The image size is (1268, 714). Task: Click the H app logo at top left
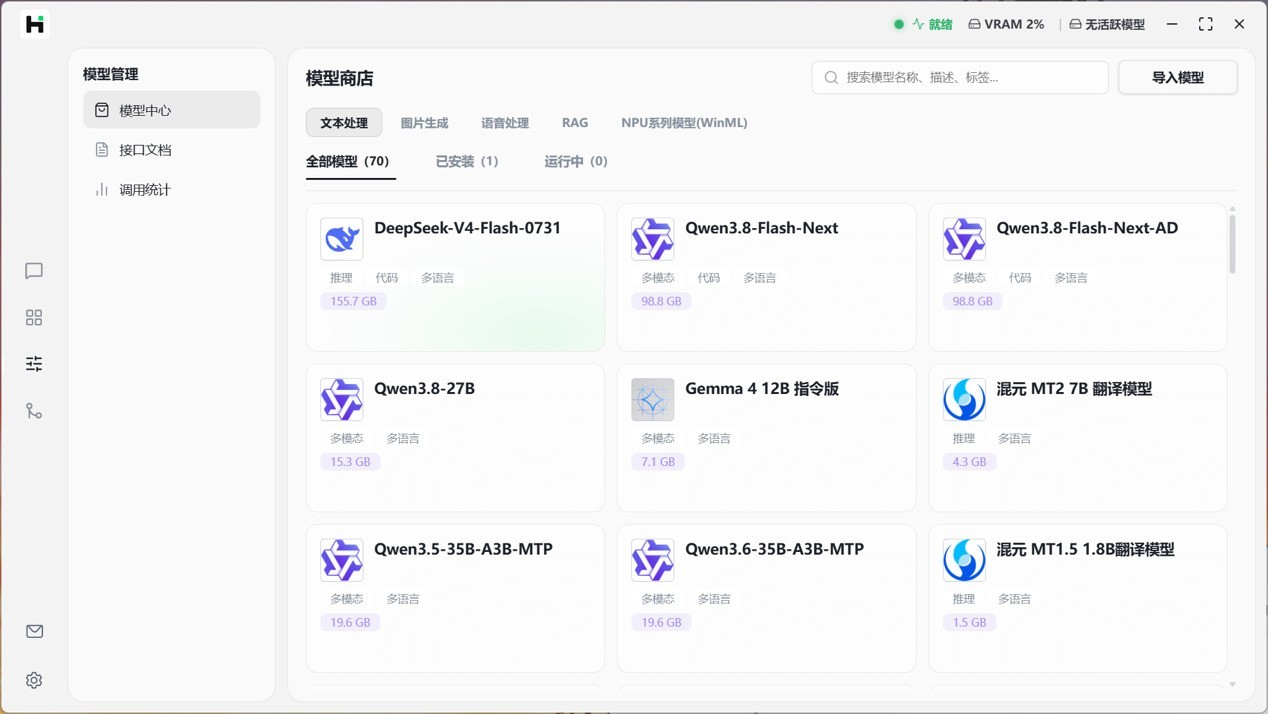point(35,24)
